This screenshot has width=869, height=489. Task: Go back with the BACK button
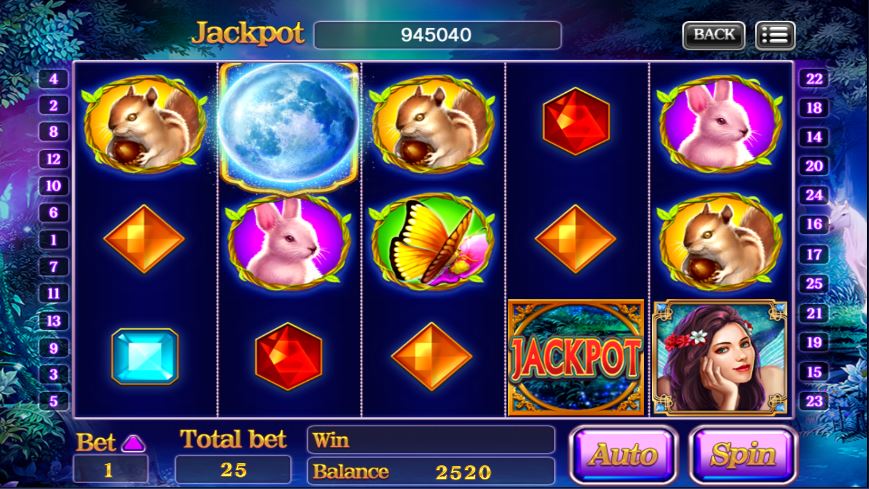[714, 35]
